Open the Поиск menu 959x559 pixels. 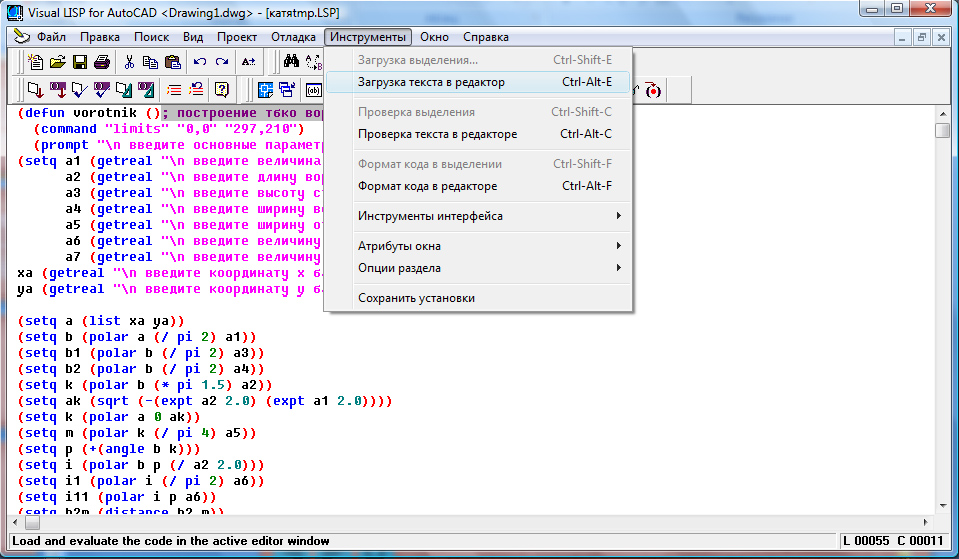point(151,37)
